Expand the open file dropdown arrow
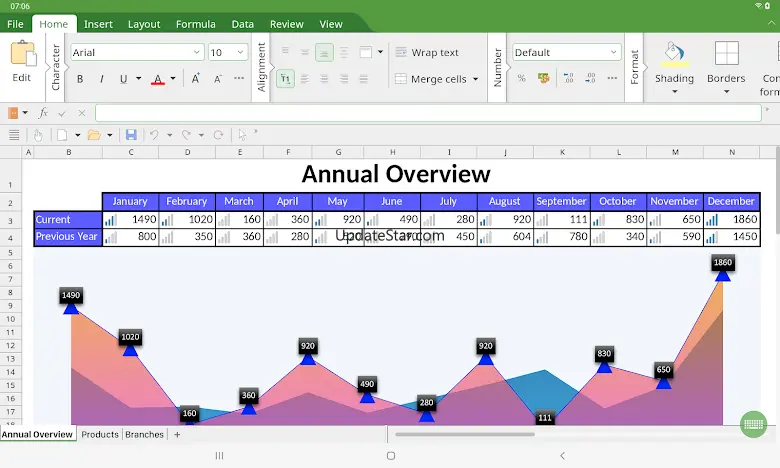 tap(109, 135)
